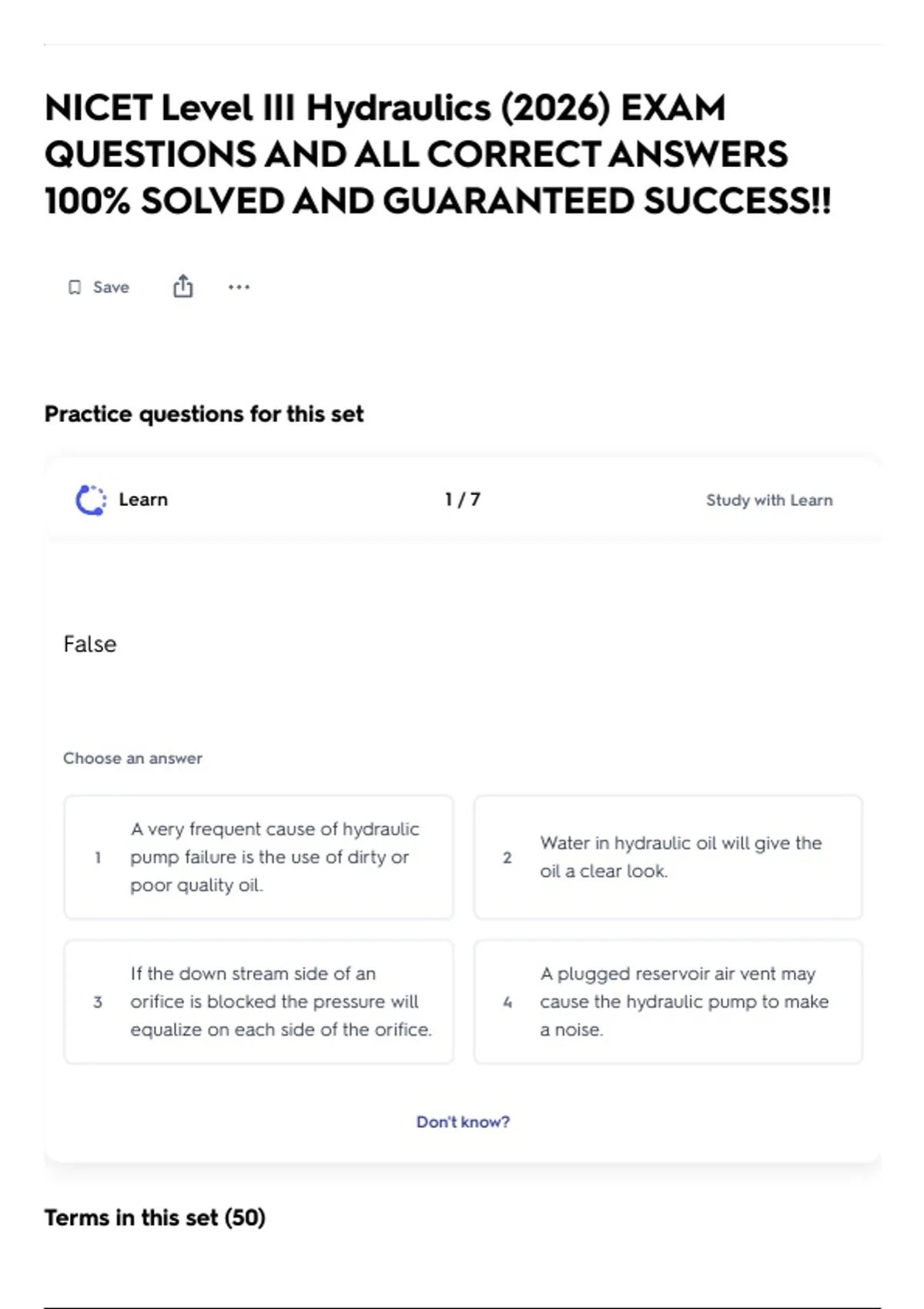
Task: Click the number 4 answer badge
Action: [507, 1003]
